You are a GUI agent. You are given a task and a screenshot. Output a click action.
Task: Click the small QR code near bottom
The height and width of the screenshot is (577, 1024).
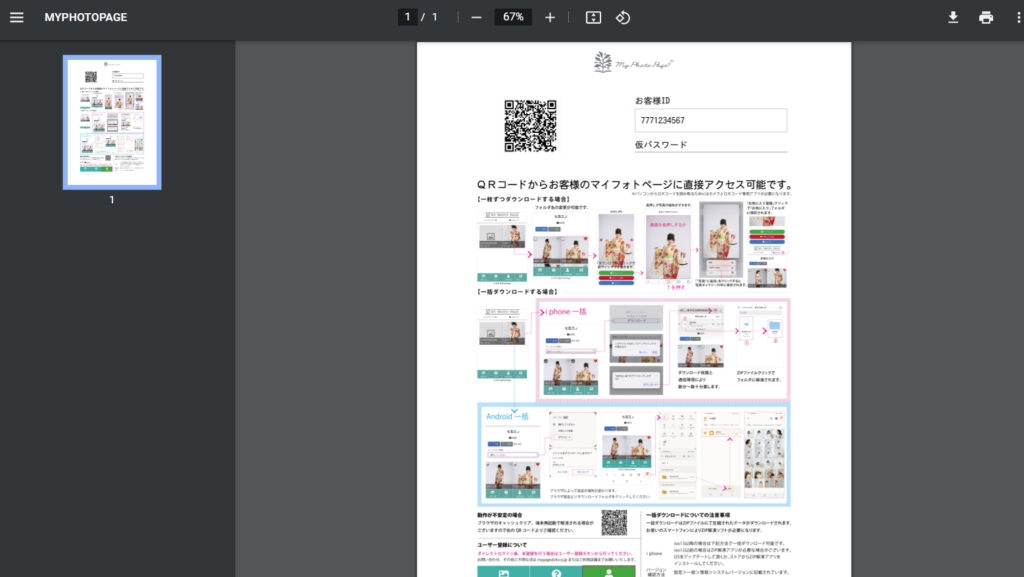tap(614, 523)
